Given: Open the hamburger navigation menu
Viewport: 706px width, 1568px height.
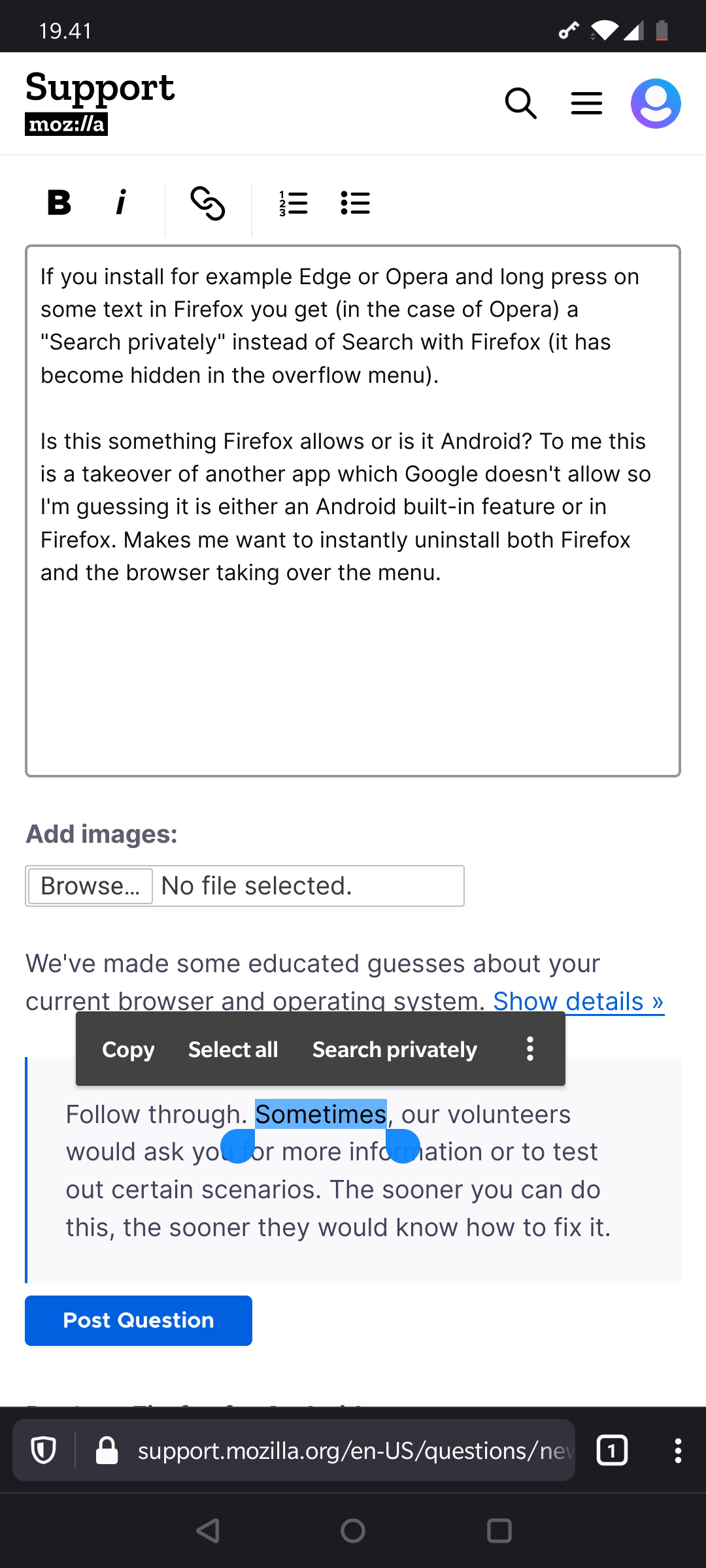Looking at the screenshot, I should 586,104.
